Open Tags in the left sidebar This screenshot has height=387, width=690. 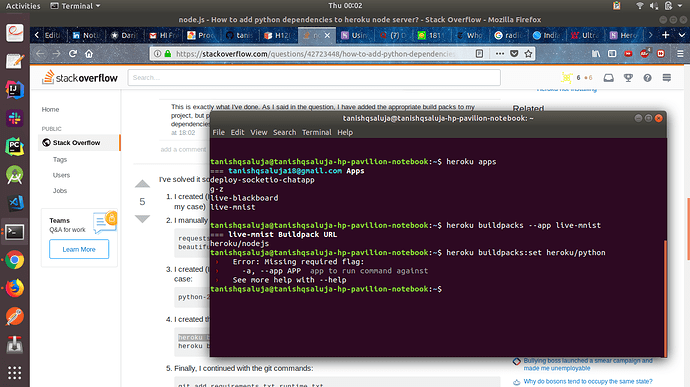point(60,159)
